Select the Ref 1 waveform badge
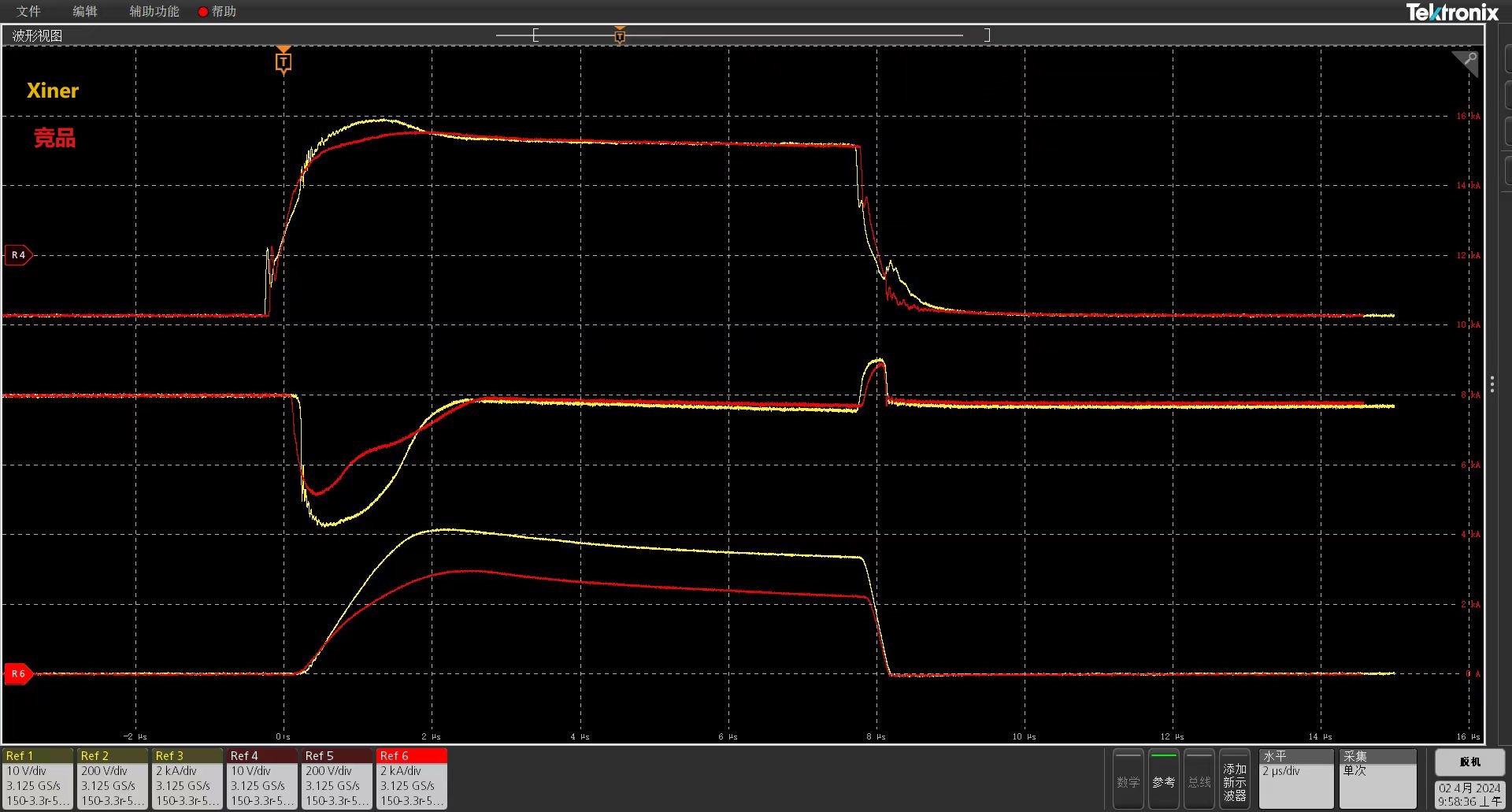1512x812 pixels. click(37, 778)
